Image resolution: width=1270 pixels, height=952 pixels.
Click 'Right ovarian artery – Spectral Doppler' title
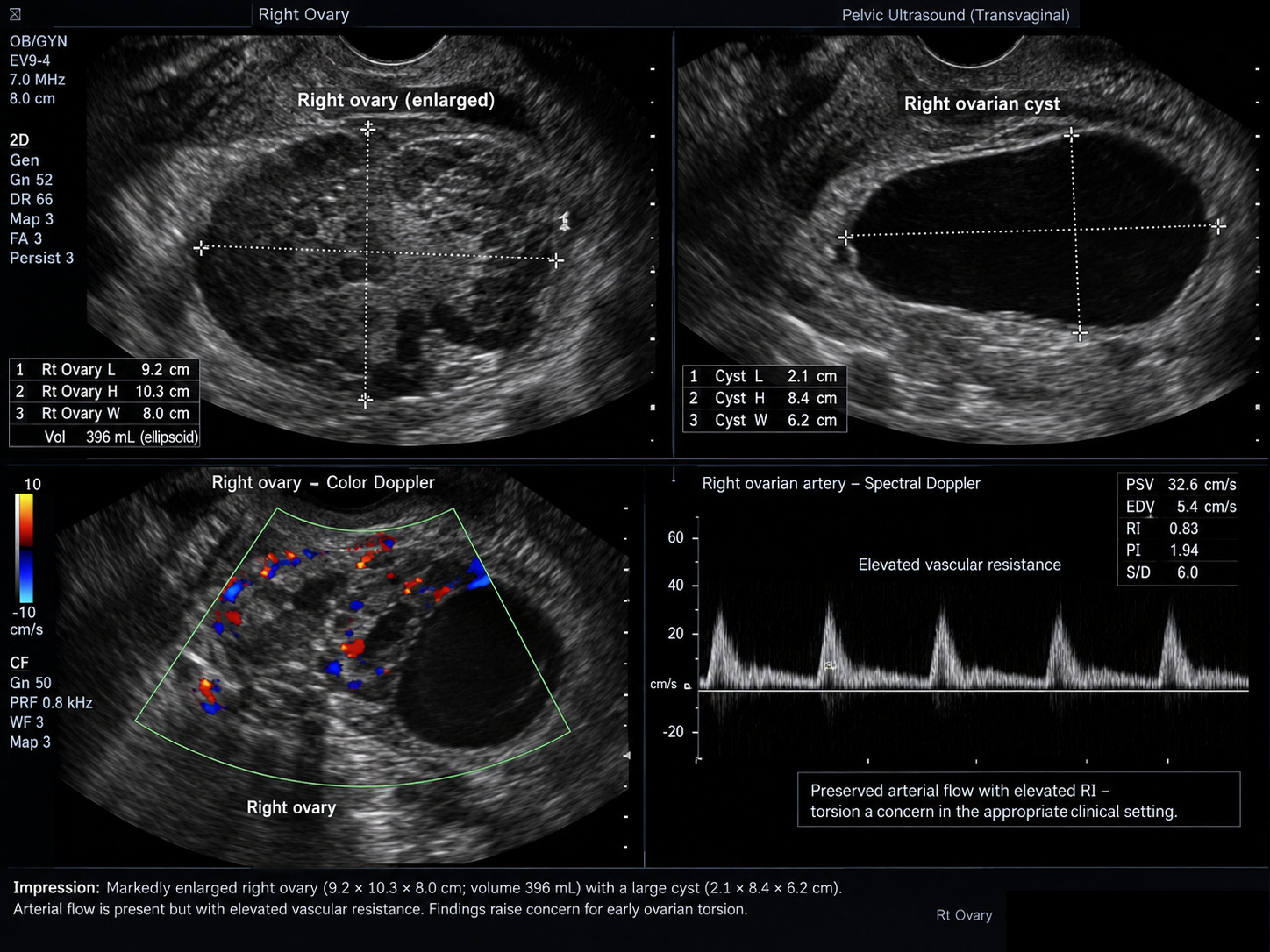(841, 483)
